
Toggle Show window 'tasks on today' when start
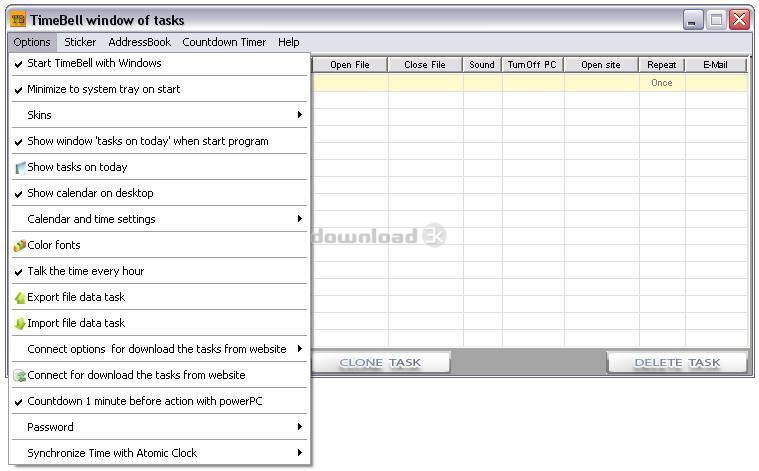tap(159, 141)
